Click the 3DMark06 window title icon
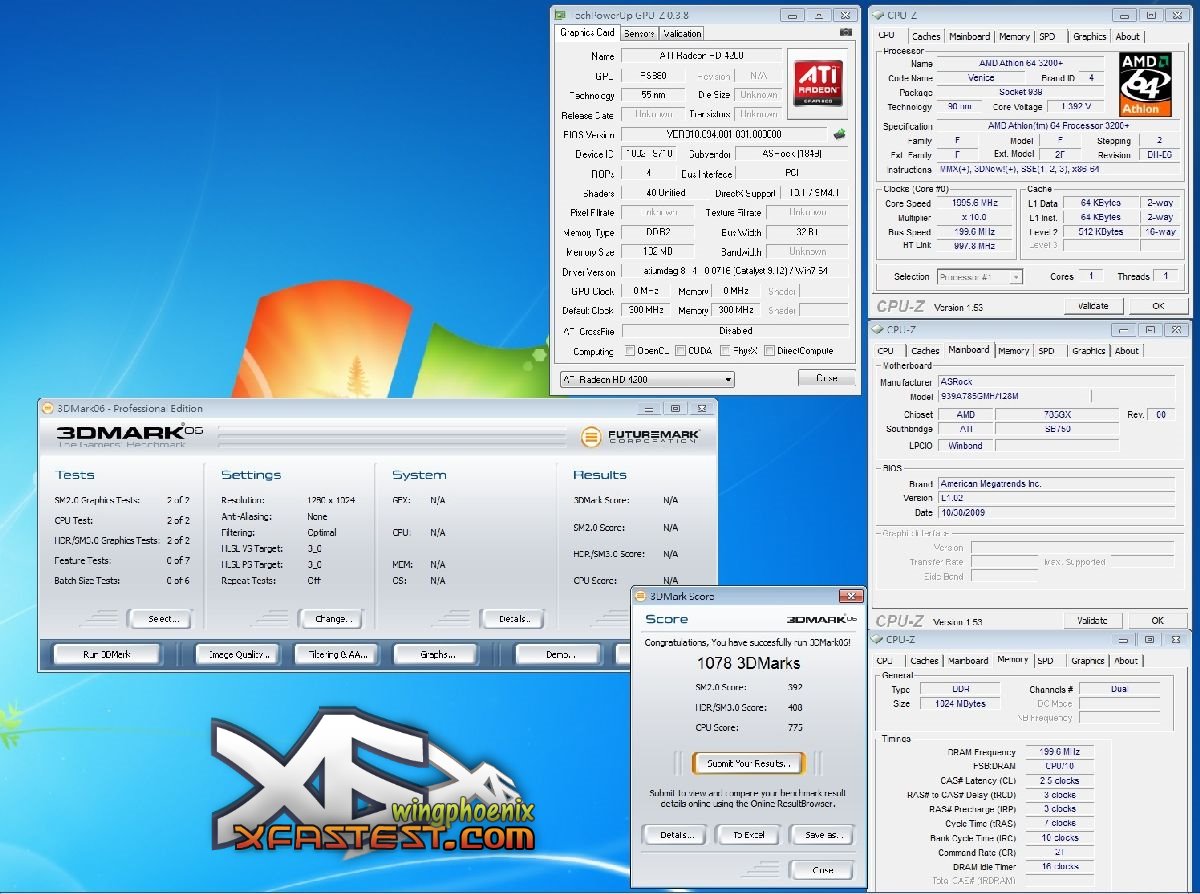 pyautogui.click(x=47, y=408)
